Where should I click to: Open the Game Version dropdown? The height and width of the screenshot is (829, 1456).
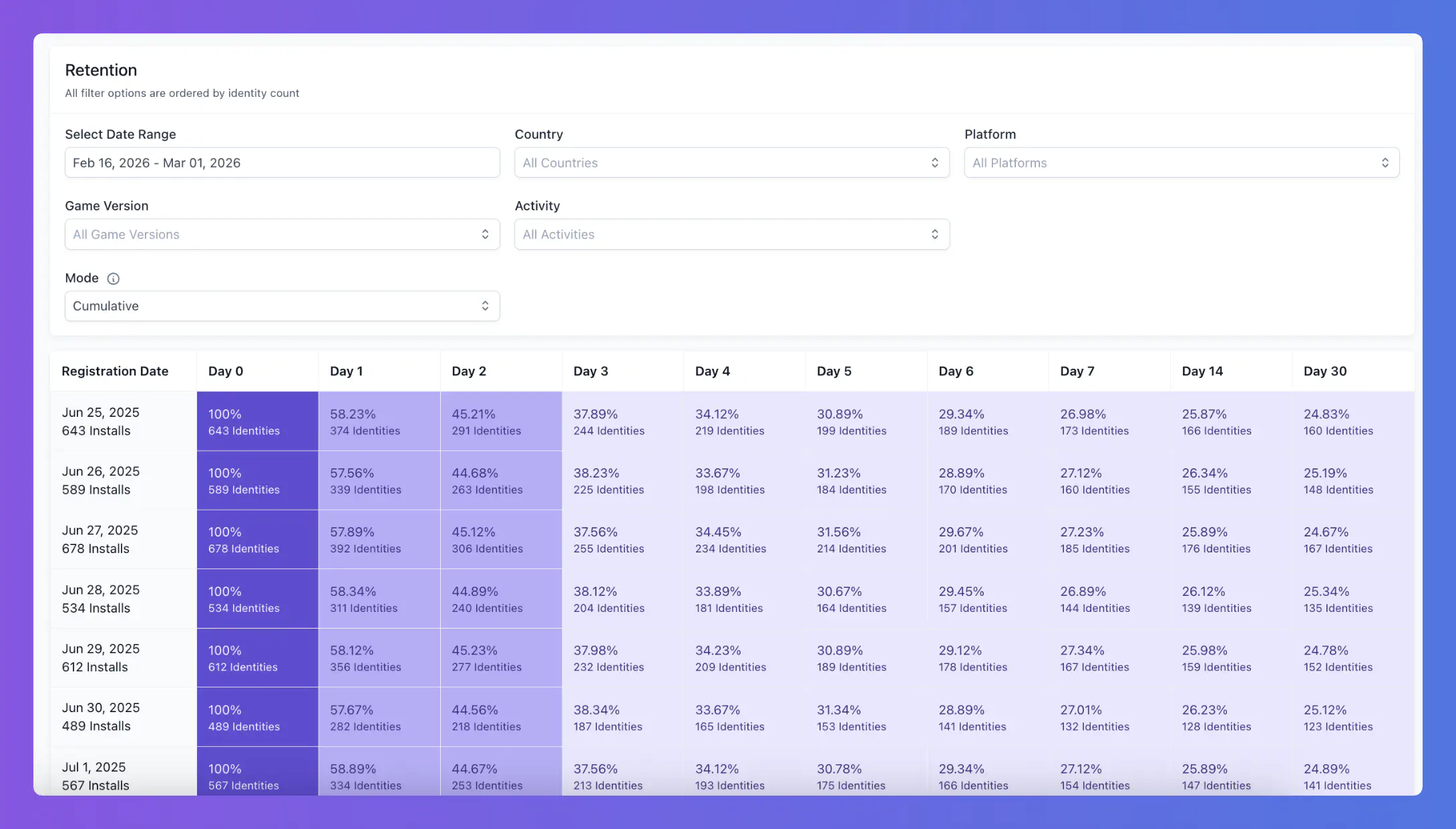tap(282, 234)
